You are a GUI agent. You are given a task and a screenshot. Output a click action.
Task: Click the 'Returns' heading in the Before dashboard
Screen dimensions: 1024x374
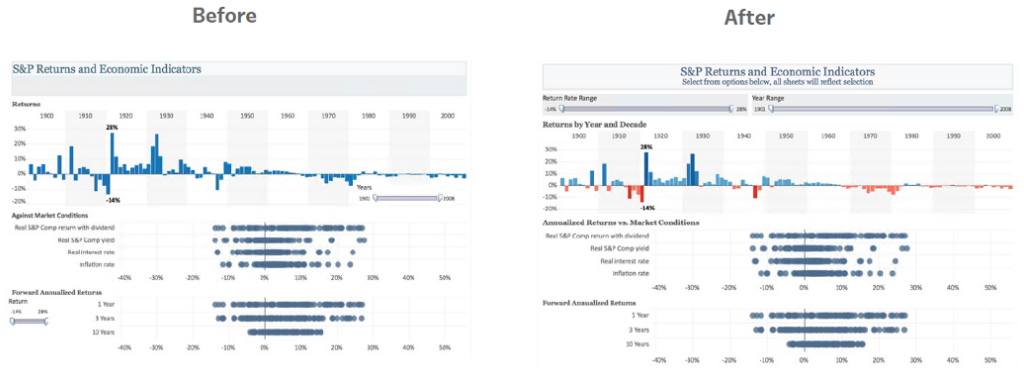coord(26,104)
